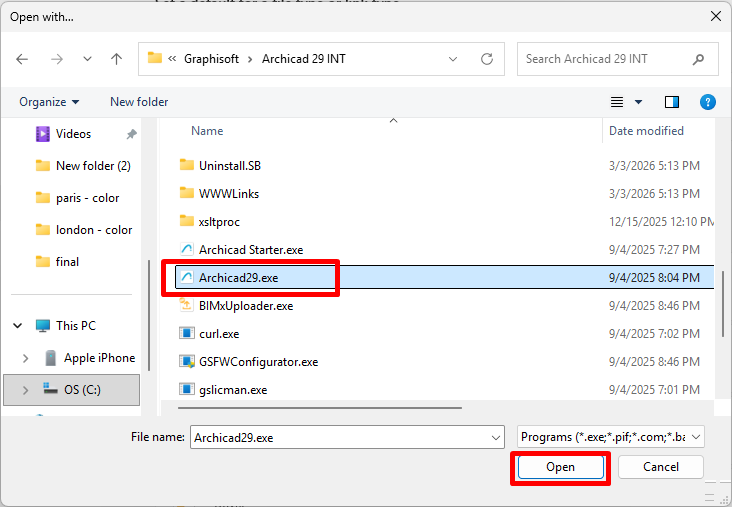Open the Organize menu
The width and height of the screenshot is (732, 507).
pos(49,102)
